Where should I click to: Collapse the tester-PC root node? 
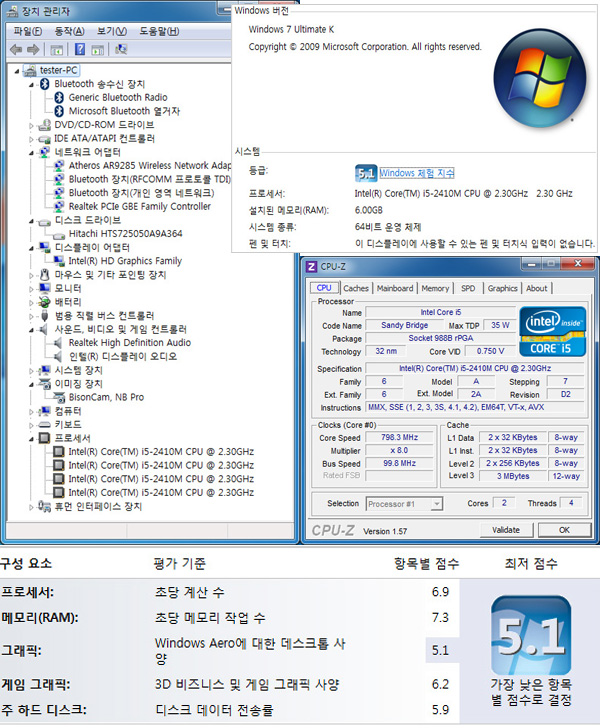tap(17, 72)
